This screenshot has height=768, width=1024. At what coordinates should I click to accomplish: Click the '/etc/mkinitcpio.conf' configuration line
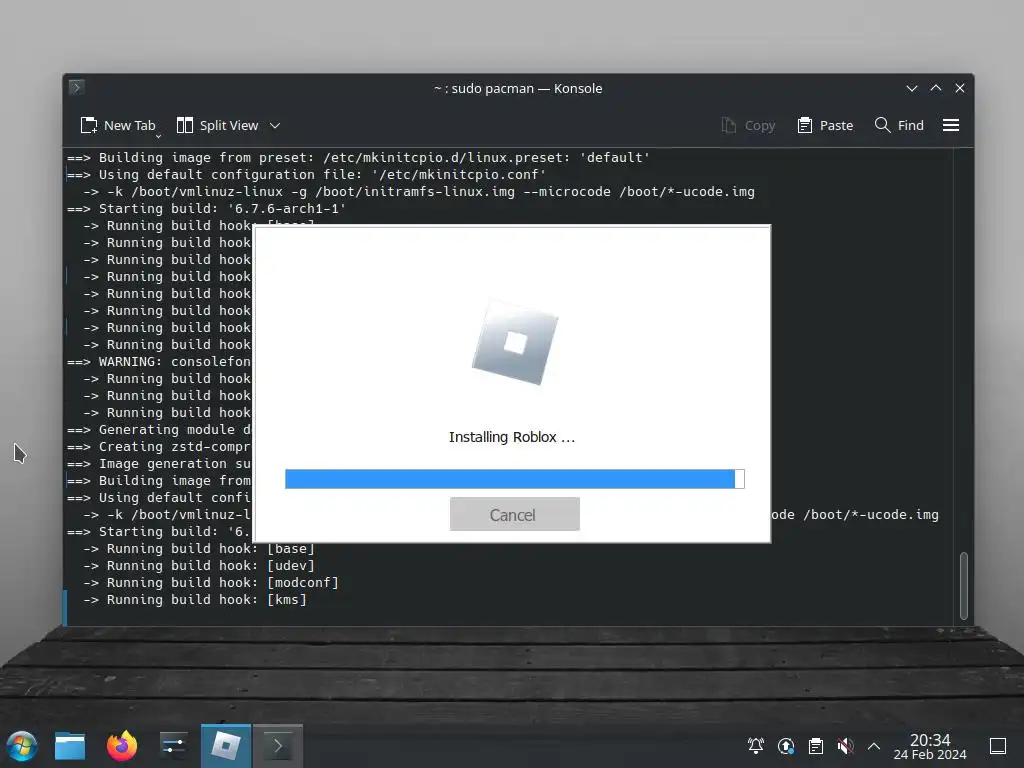pyautogui.click(x=306, y=174)
